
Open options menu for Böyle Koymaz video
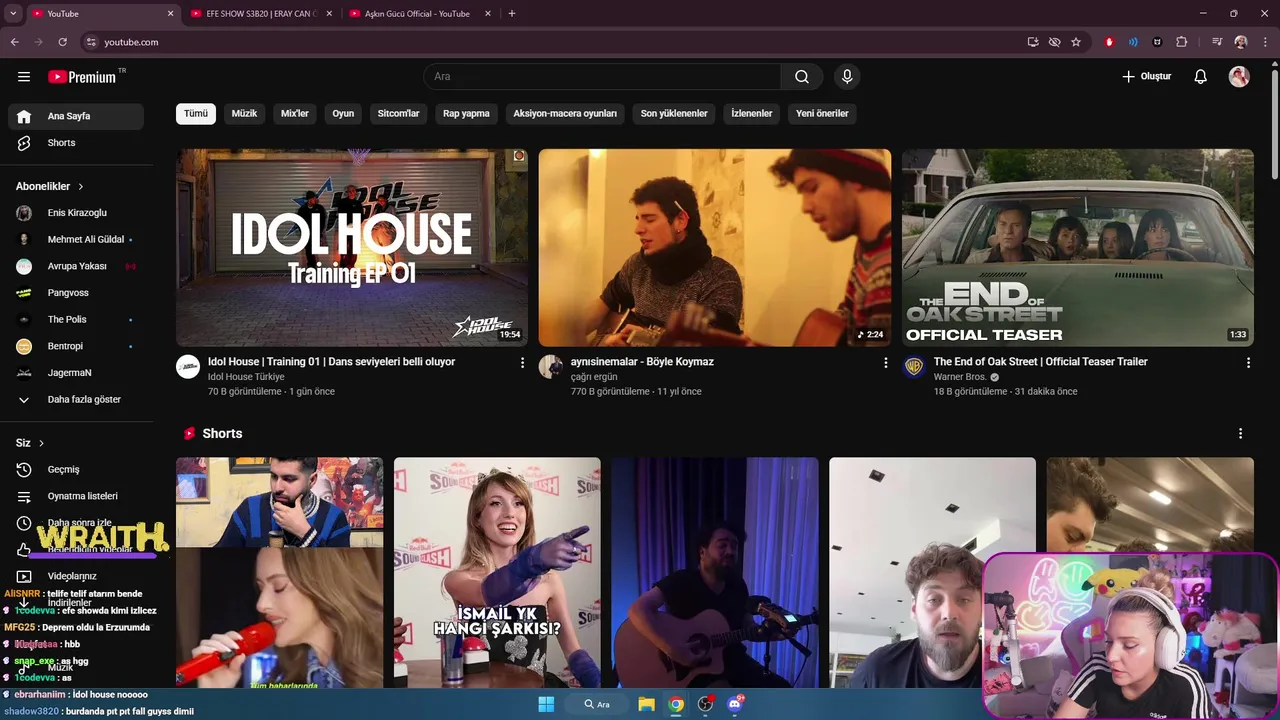click(x=885, y=363)
